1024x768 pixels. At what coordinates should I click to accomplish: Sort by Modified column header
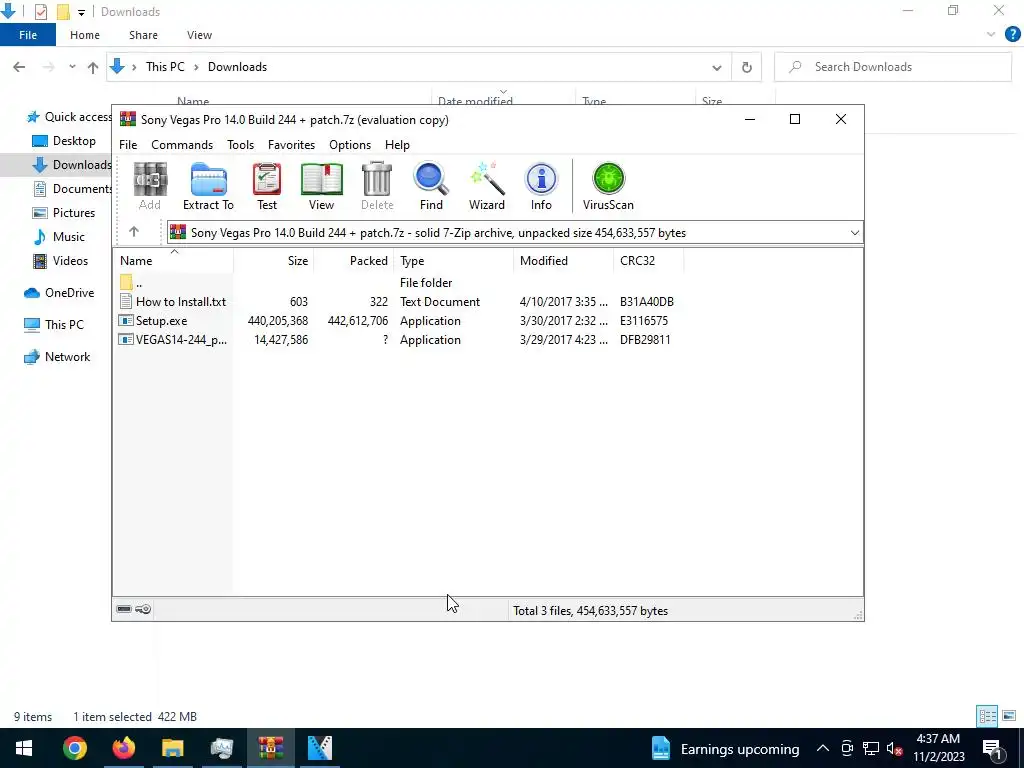click(x=564, y=261)
